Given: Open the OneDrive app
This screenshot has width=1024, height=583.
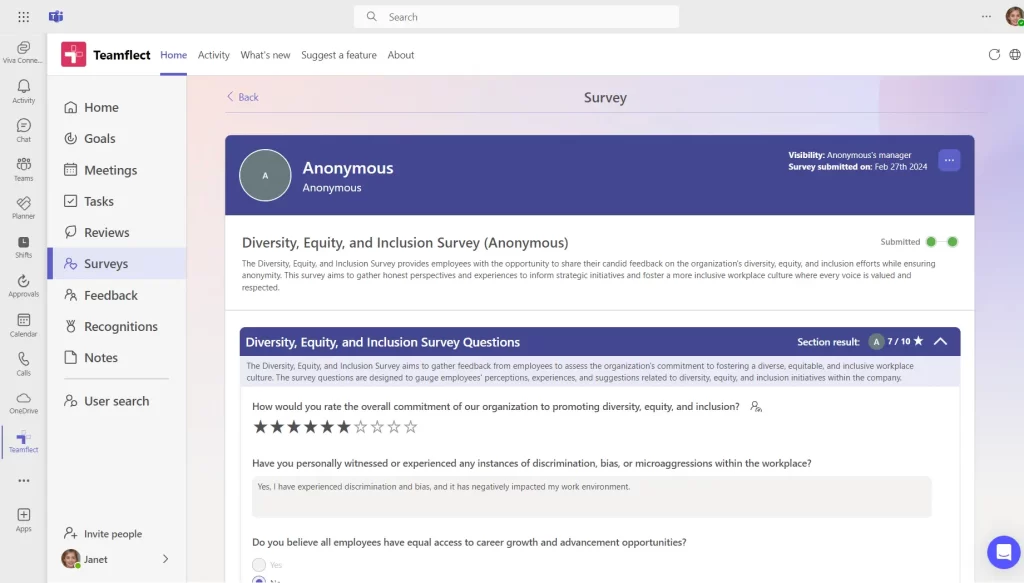Looking at the screenshot, I should coord(24,403).
